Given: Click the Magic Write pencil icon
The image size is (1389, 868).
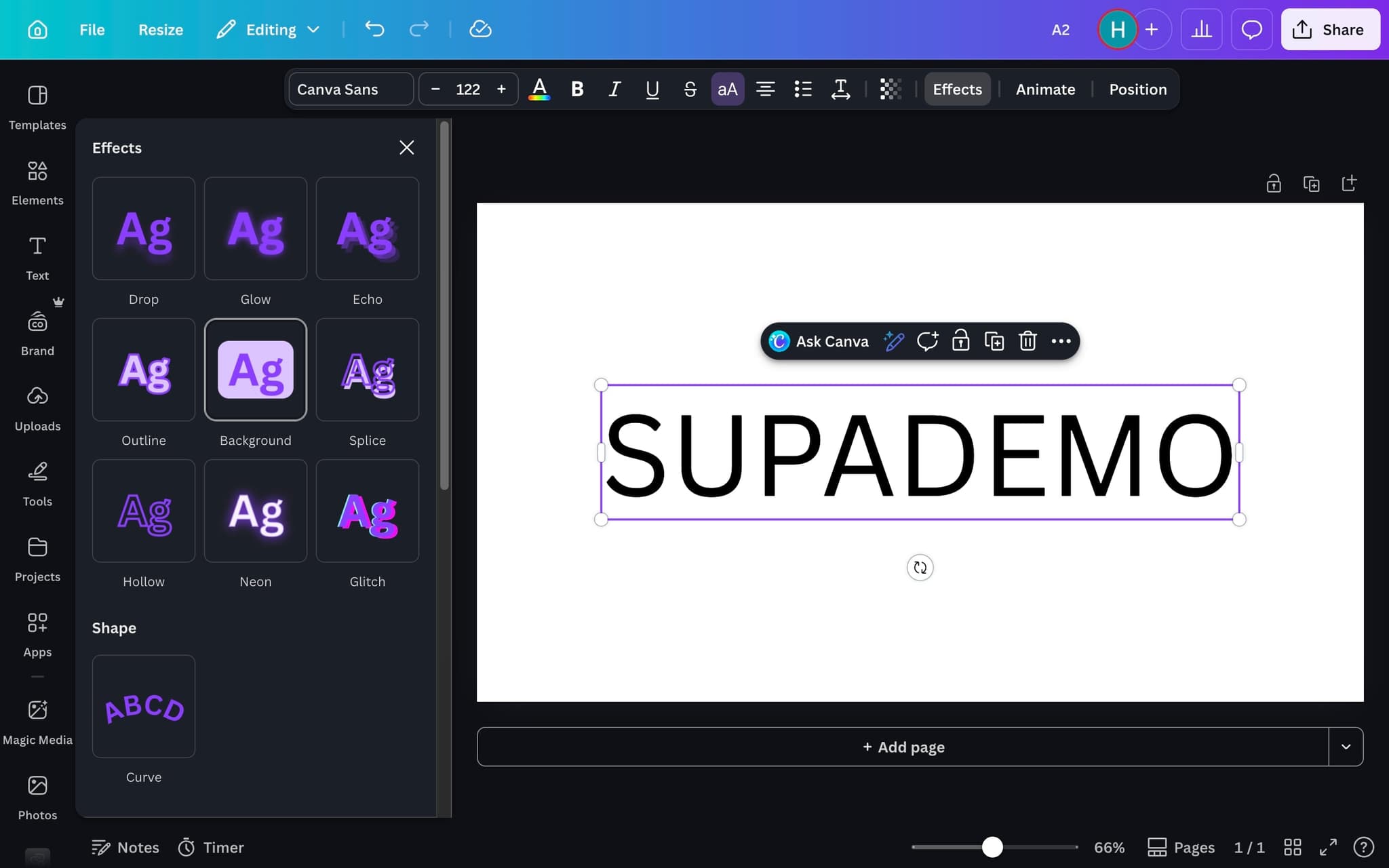Looking at the screenshot, I should (894, 341).
